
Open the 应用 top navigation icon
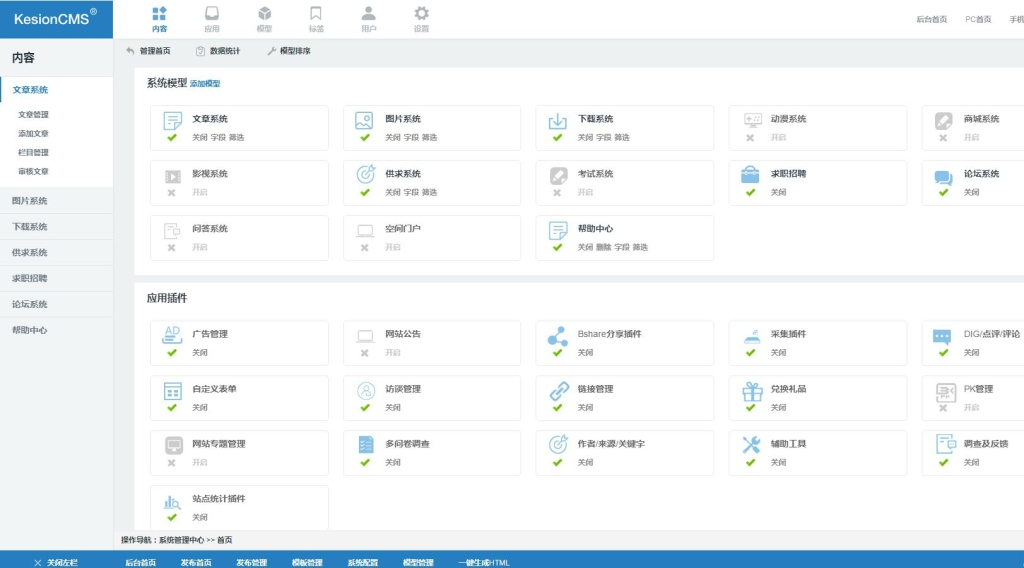click(x=212, y=14)
